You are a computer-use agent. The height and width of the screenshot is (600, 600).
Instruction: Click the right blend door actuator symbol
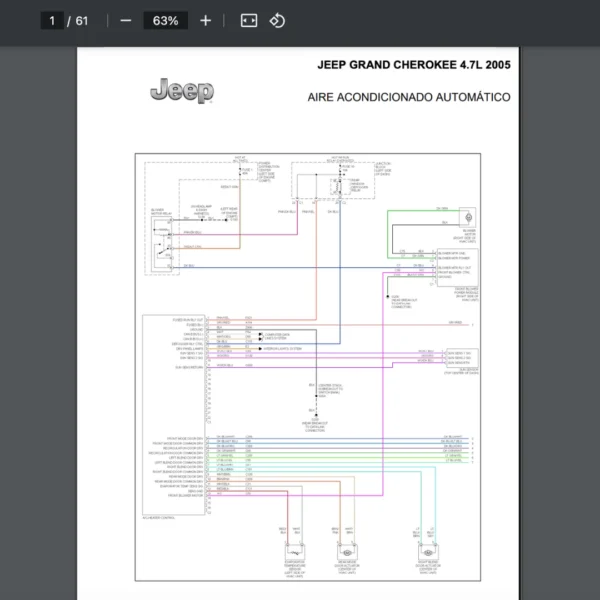(427, 552)
